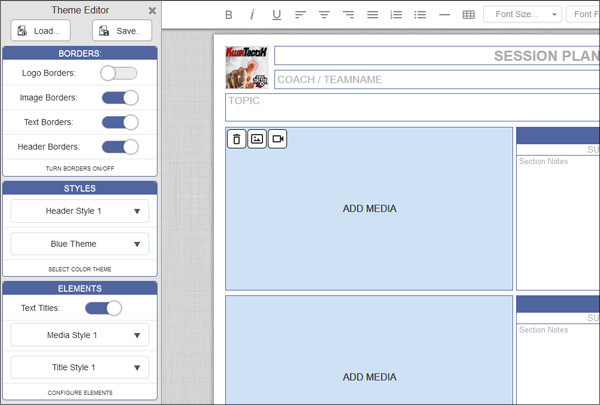600x405 pixels.
Task: Expand the Media Style 1 dropdown
Action: click(80, 335)
